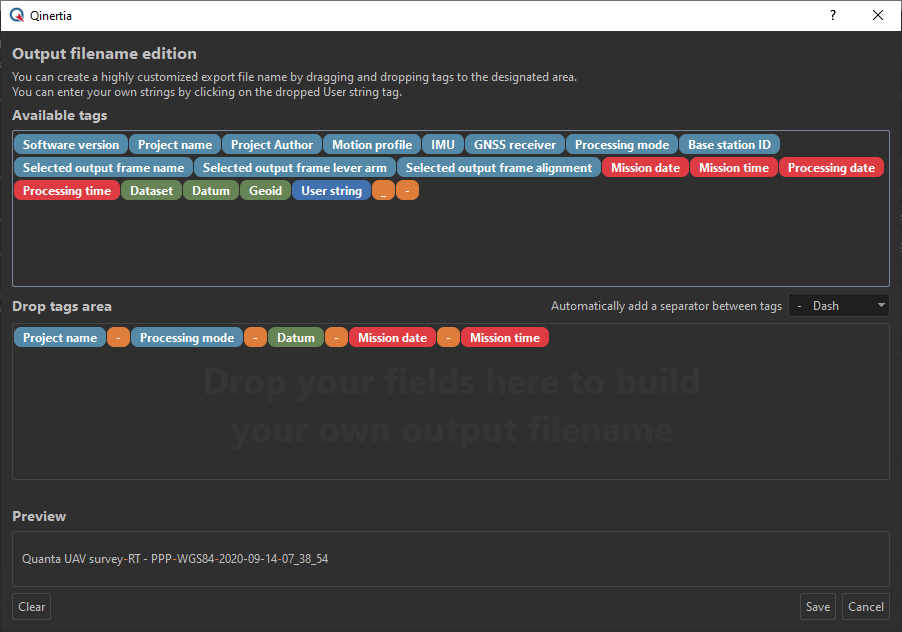The width and height of the screenshot is (902, 632).
Task: Click the User string tag
Action: (331, 191)
